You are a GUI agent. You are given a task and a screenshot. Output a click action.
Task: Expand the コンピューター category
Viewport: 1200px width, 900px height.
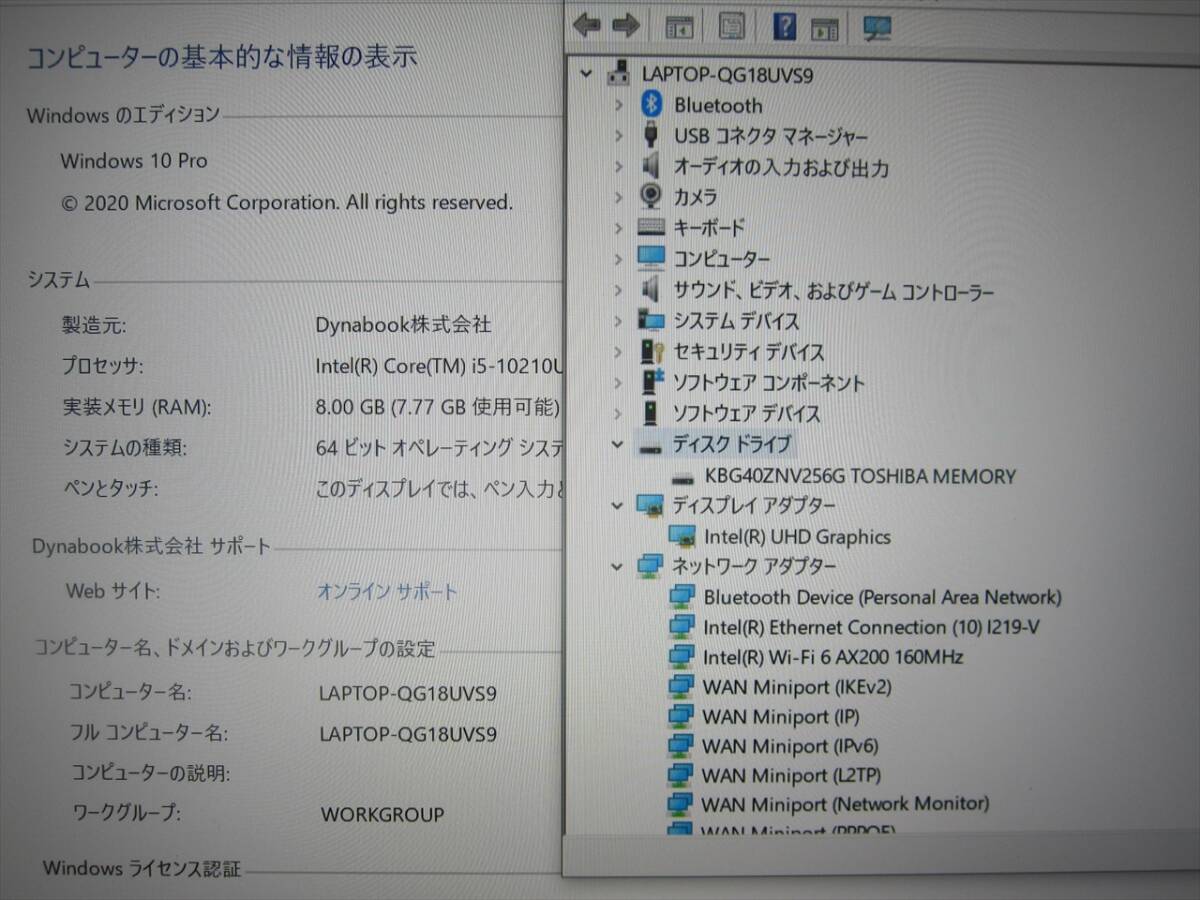pos(619,259)
